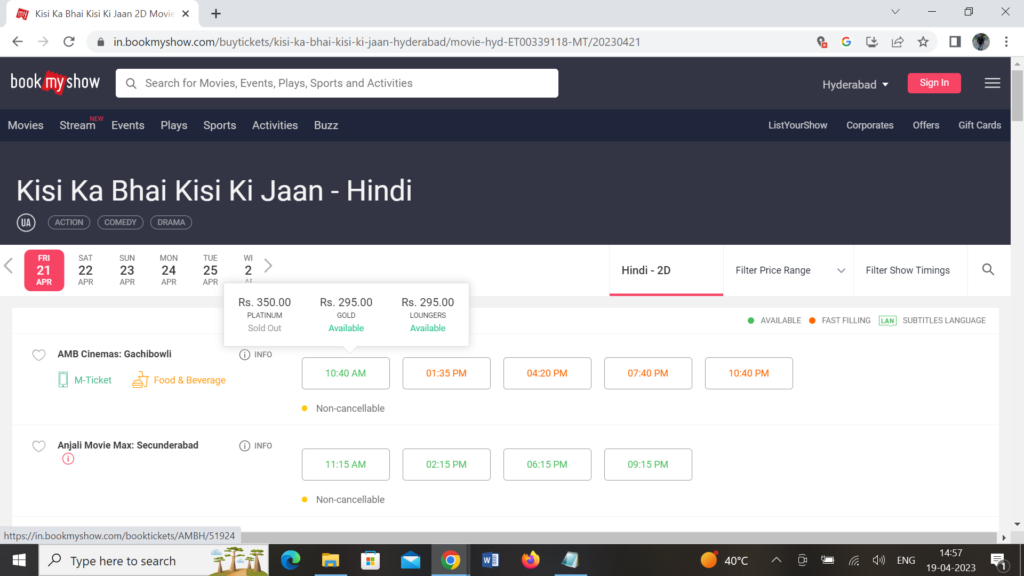Click the Food & Beverage icon

tap(139, 380)
